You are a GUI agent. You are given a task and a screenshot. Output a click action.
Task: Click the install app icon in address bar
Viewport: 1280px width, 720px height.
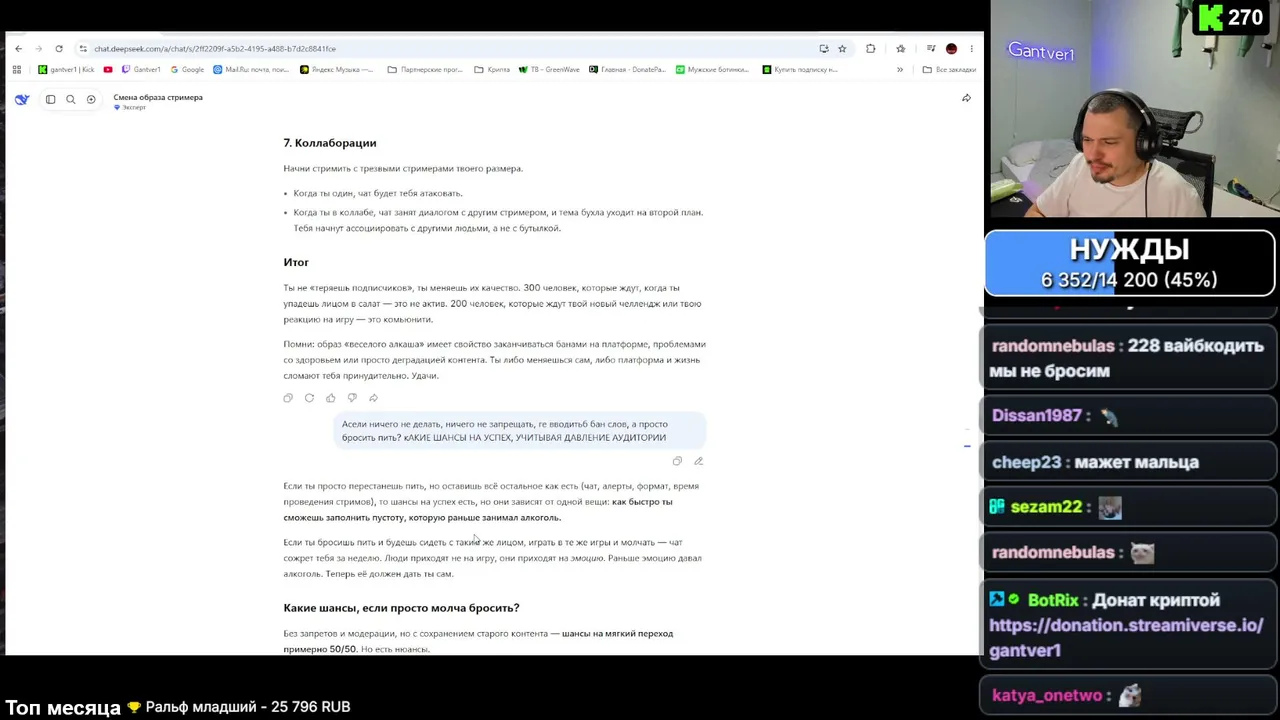click(x=823, y=48)
